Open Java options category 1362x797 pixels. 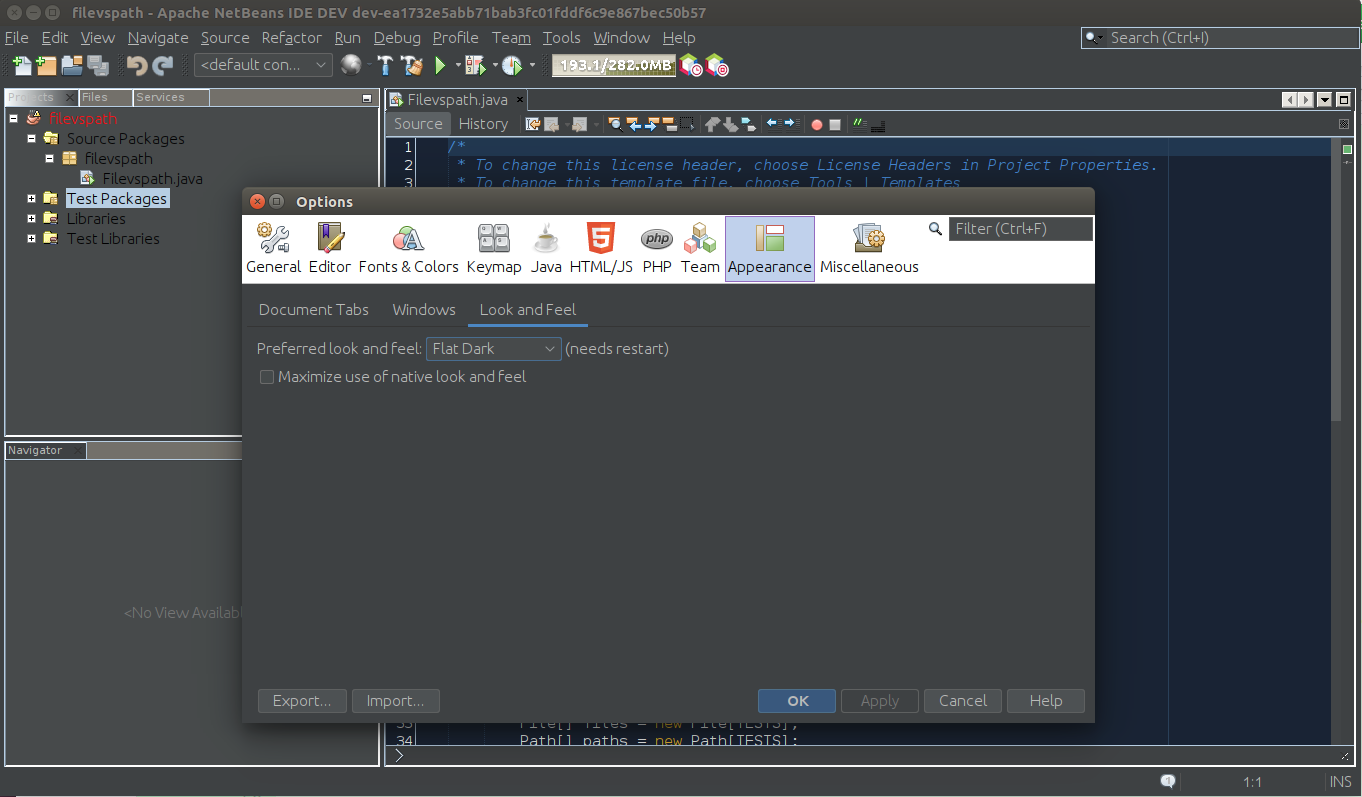tap(546, 249)
